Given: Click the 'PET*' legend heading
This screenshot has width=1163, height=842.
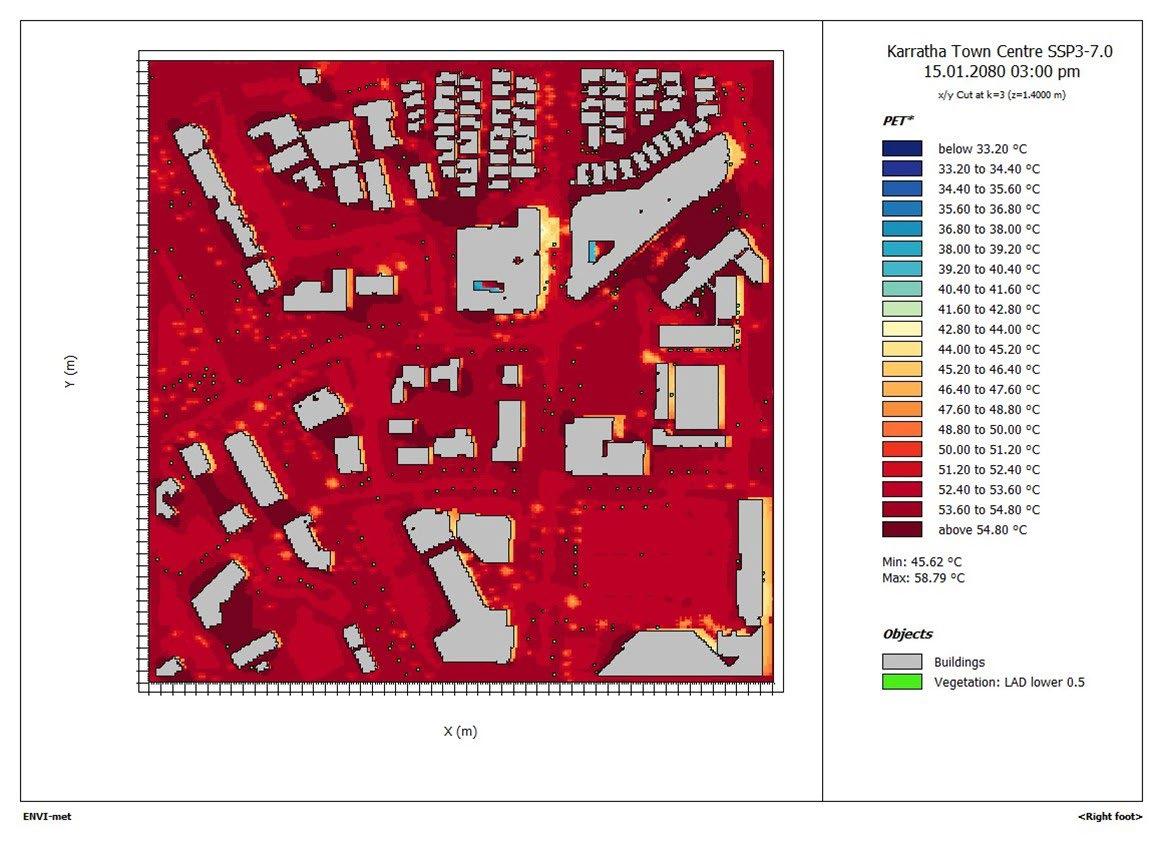Looking at the screenshot, I should pyautogui.click(x=898, y=120).
